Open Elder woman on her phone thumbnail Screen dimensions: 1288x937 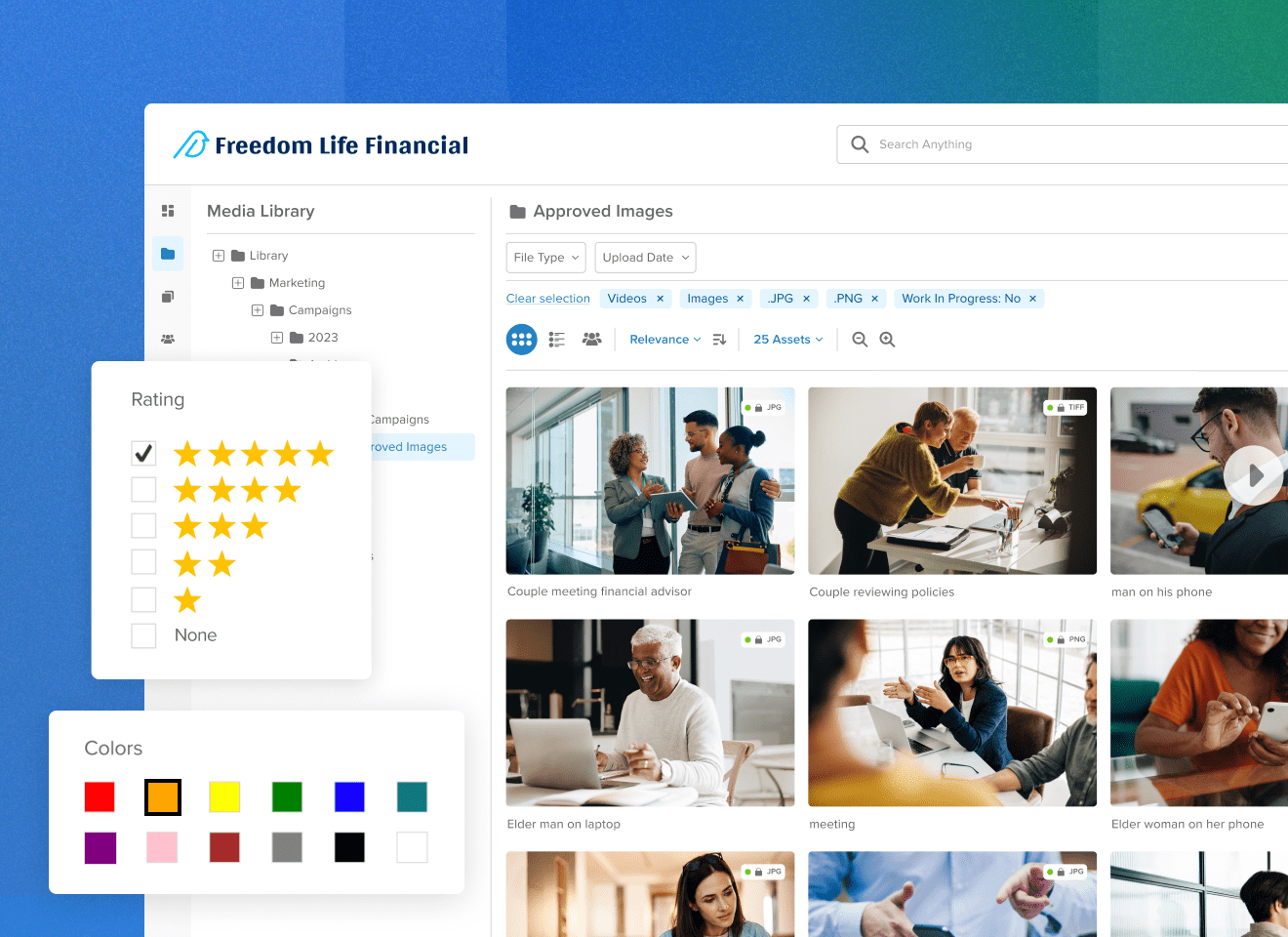tap(1199, 713)
